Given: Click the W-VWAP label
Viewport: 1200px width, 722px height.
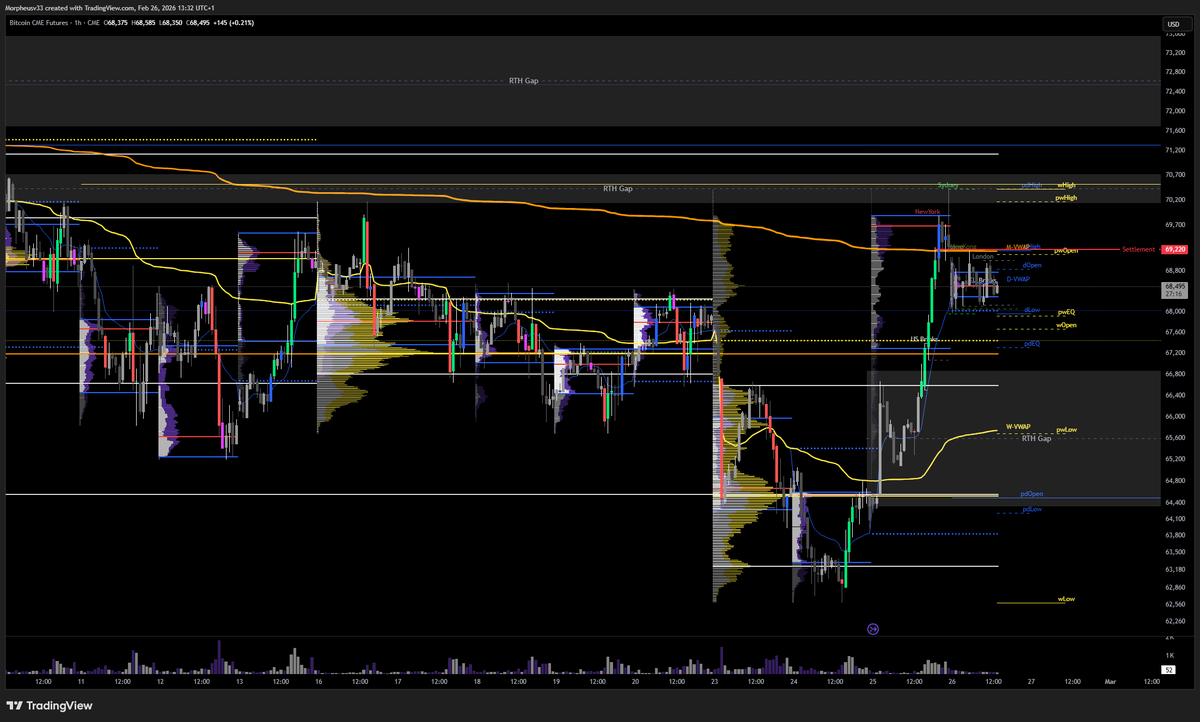Looking at the screenshot, I should point(1018,427).
